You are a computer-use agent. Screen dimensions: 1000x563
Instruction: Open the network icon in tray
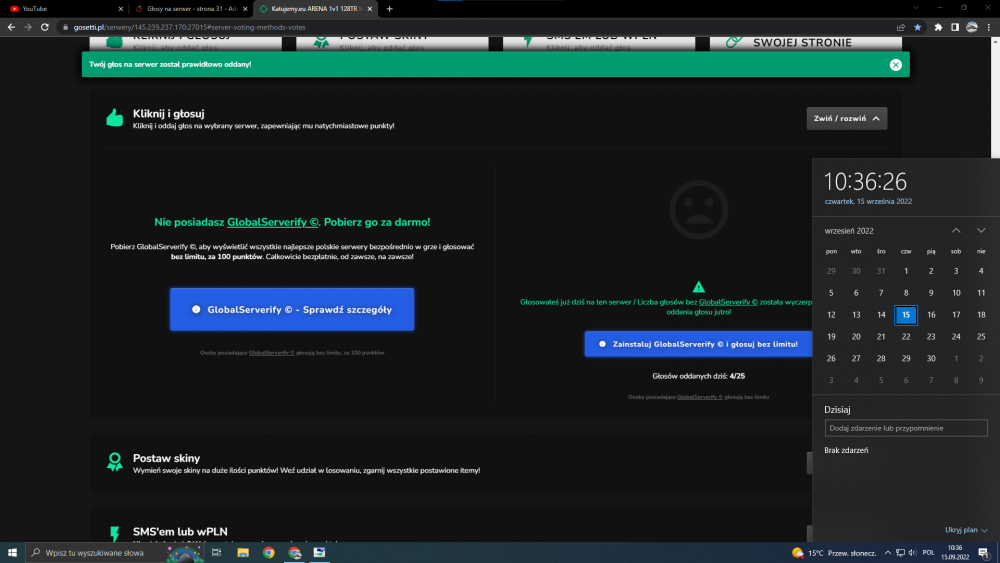[900, 553]
